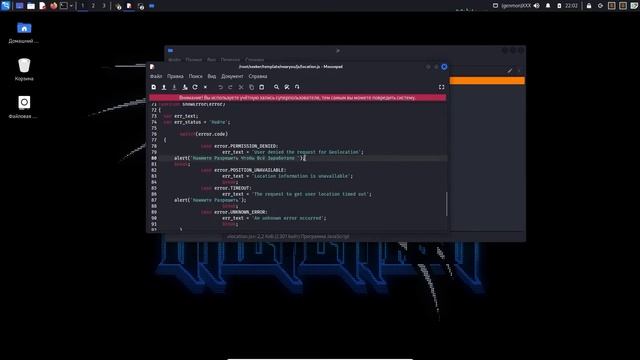This screenshot has width=640, height=360.
Task: Open the Файл menu
Action: (156, 76)
